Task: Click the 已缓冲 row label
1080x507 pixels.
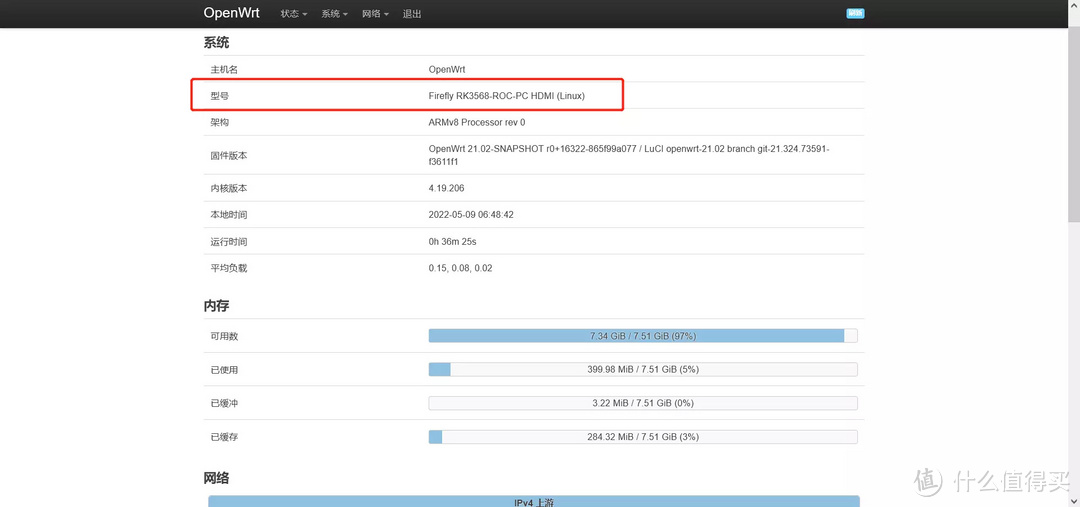Action: pyautogui.click(x=224, y=403)
